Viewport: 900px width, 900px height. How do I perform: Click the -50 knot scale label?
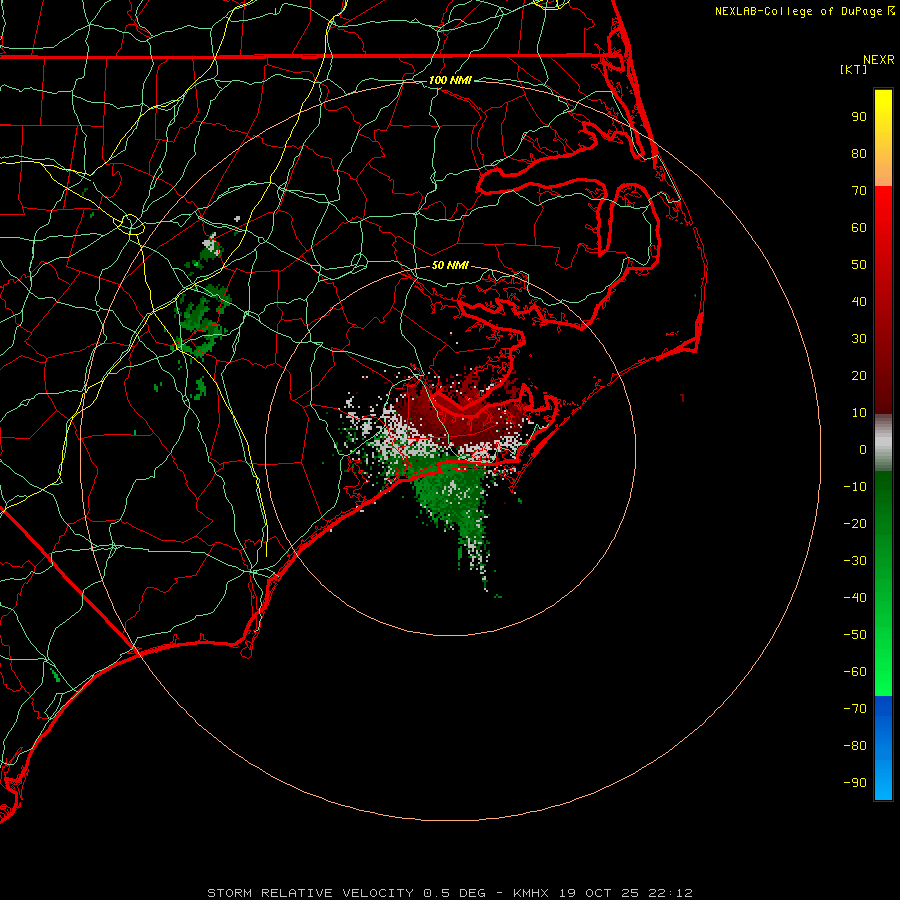pos(855,635)
